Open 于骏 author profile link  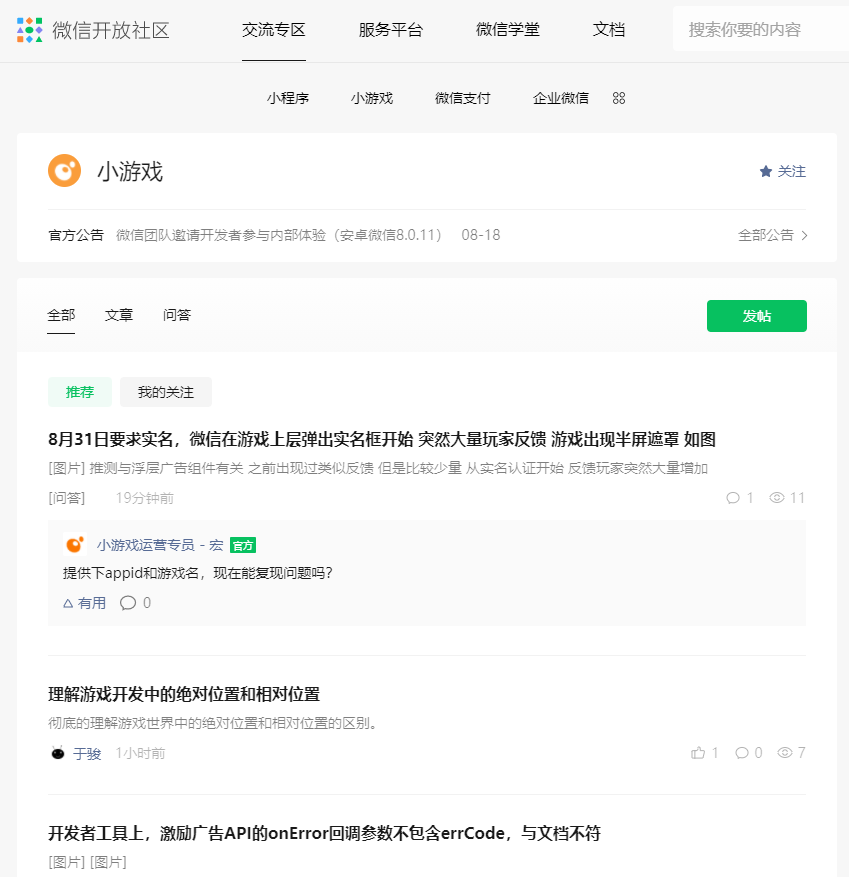pyautogui.click(x=87, y=753)
